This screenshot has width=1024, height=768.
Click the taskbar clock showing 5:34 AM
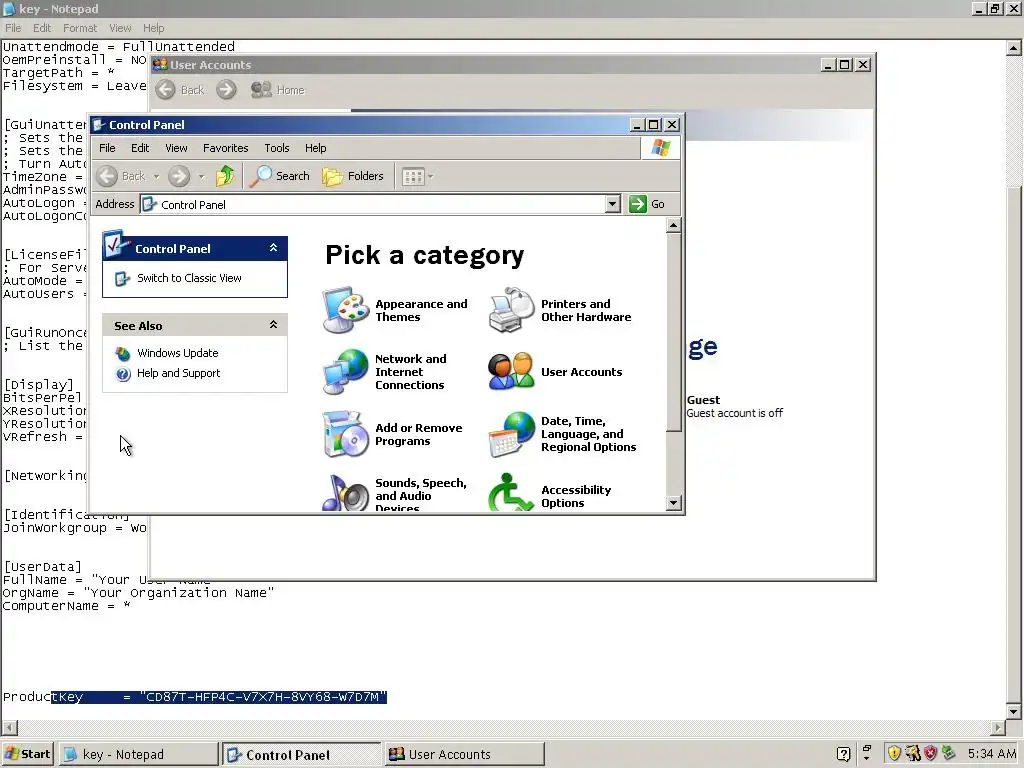(x=991, y=754)
